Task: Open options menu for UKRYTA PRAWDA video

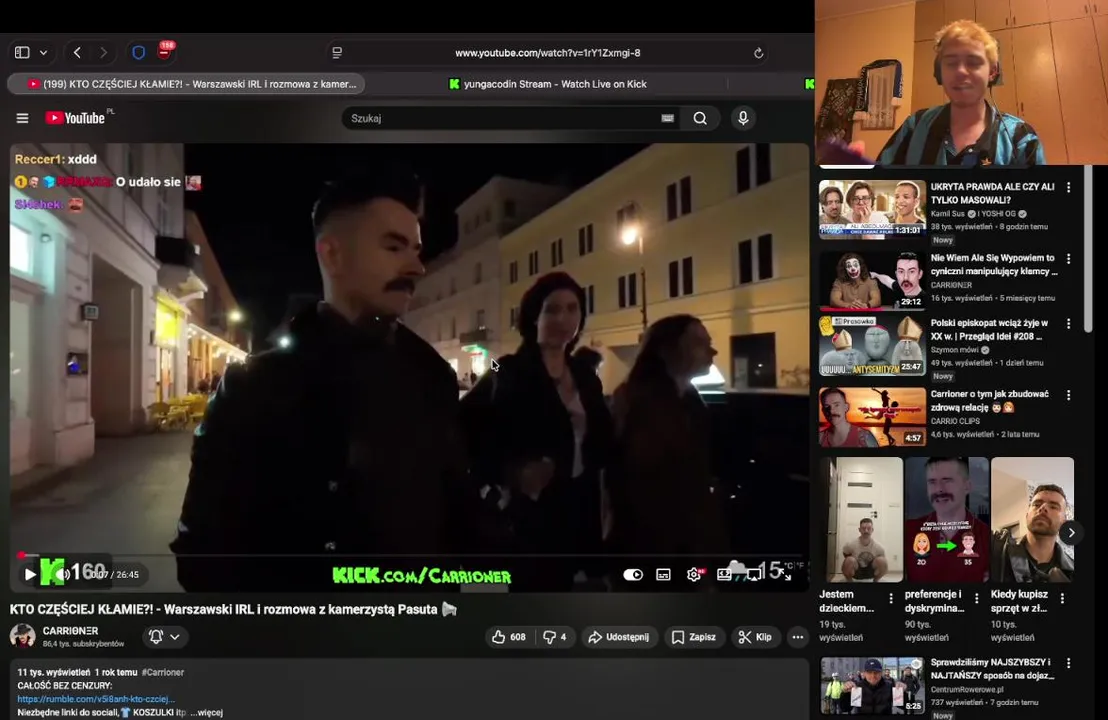Action: [1068, 187]
